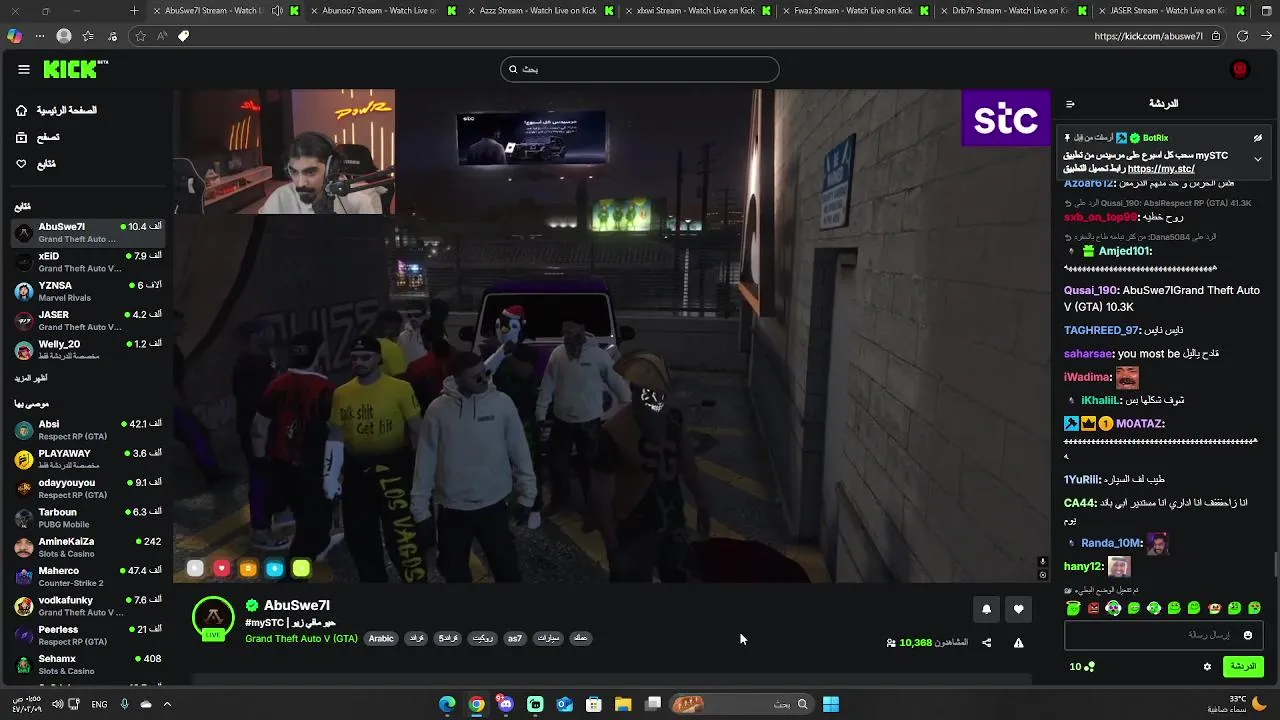Click the red stream overlay icon
Viewport: 1280px width, 720px height.
pyautogui.click(x=222, y=568)
